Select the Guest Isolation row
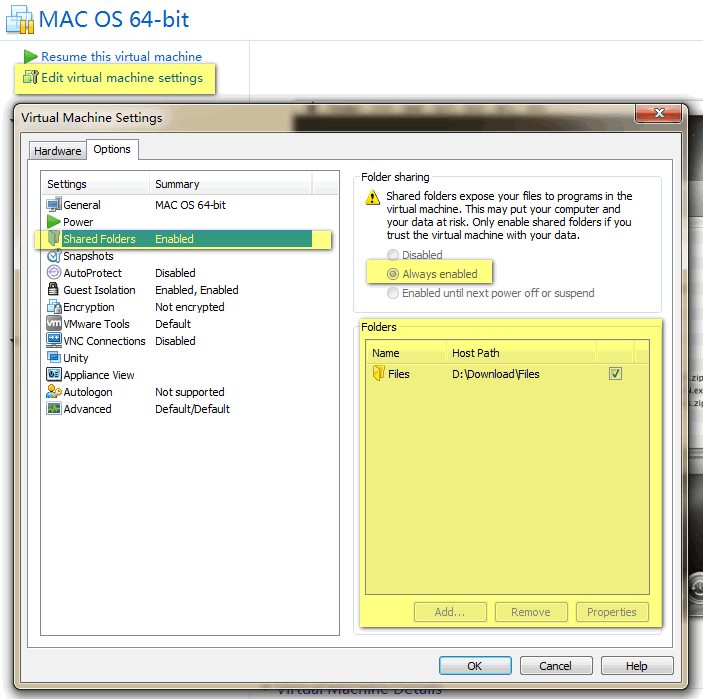This screenshot has width=703, height=699. [179, 290]
